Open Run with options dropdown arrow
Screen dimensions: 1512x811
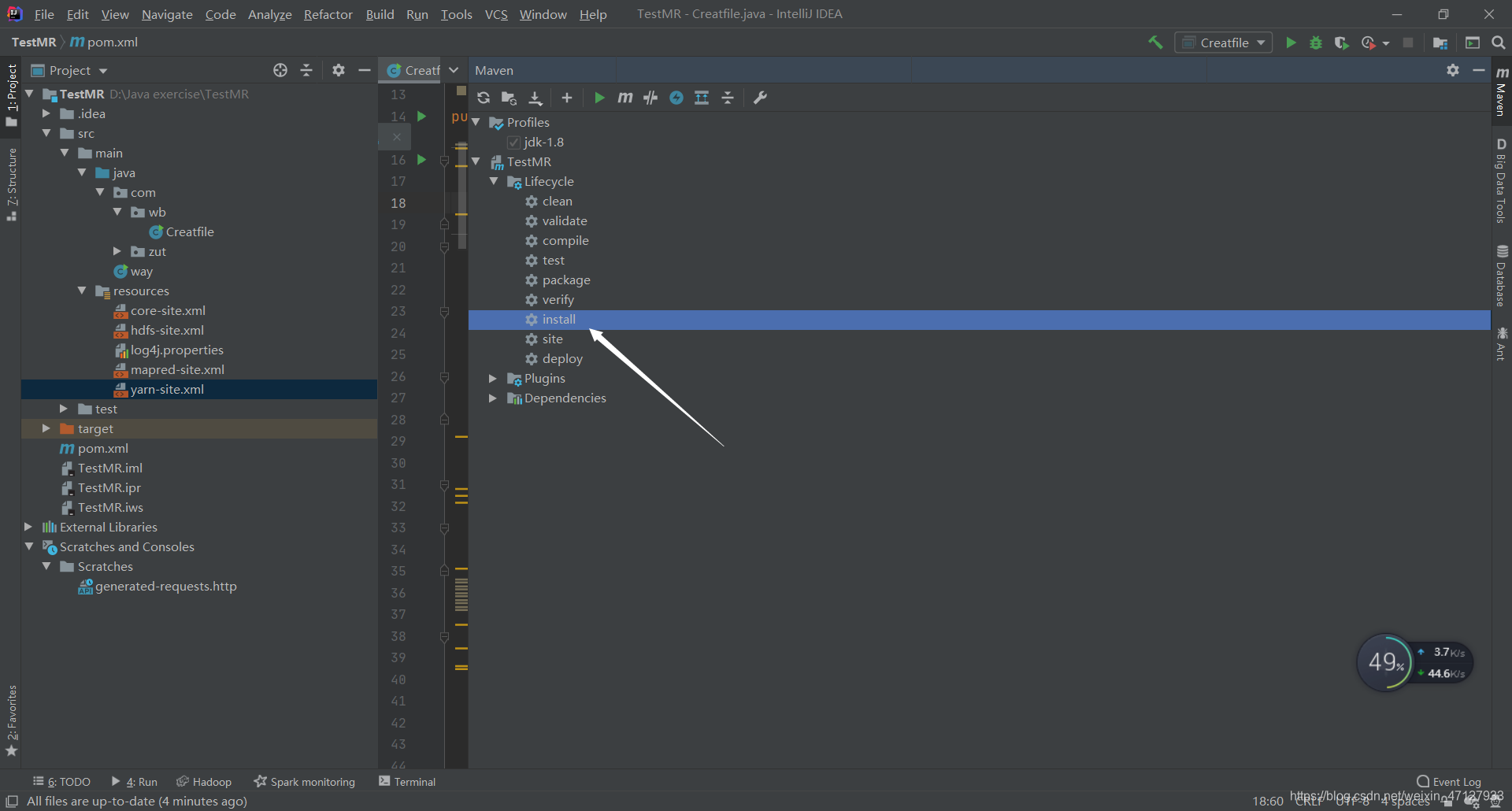[1385, 43]
